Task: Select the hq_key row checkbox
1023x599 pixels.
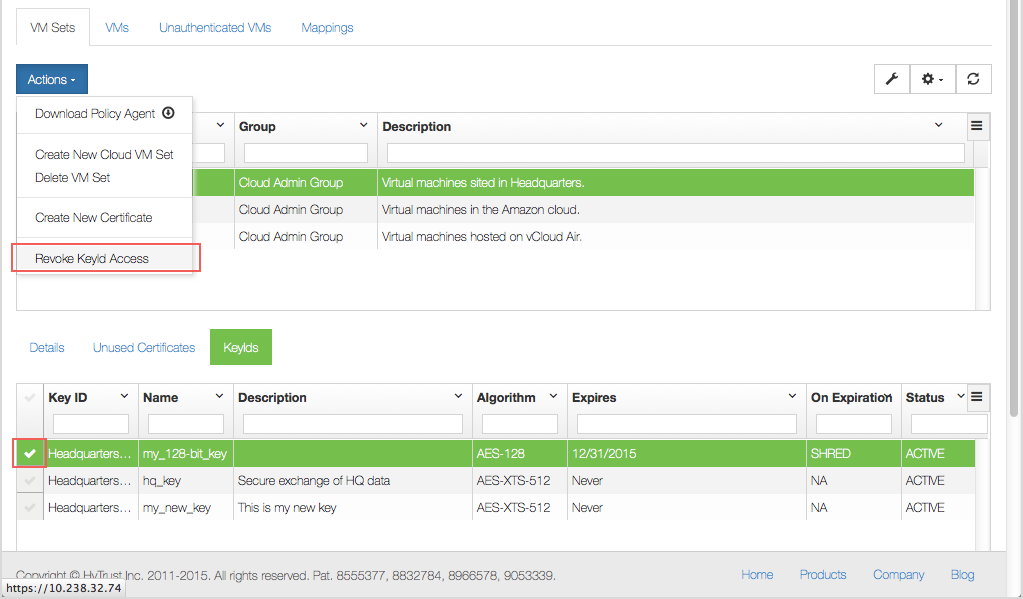Action: (29, 480)
